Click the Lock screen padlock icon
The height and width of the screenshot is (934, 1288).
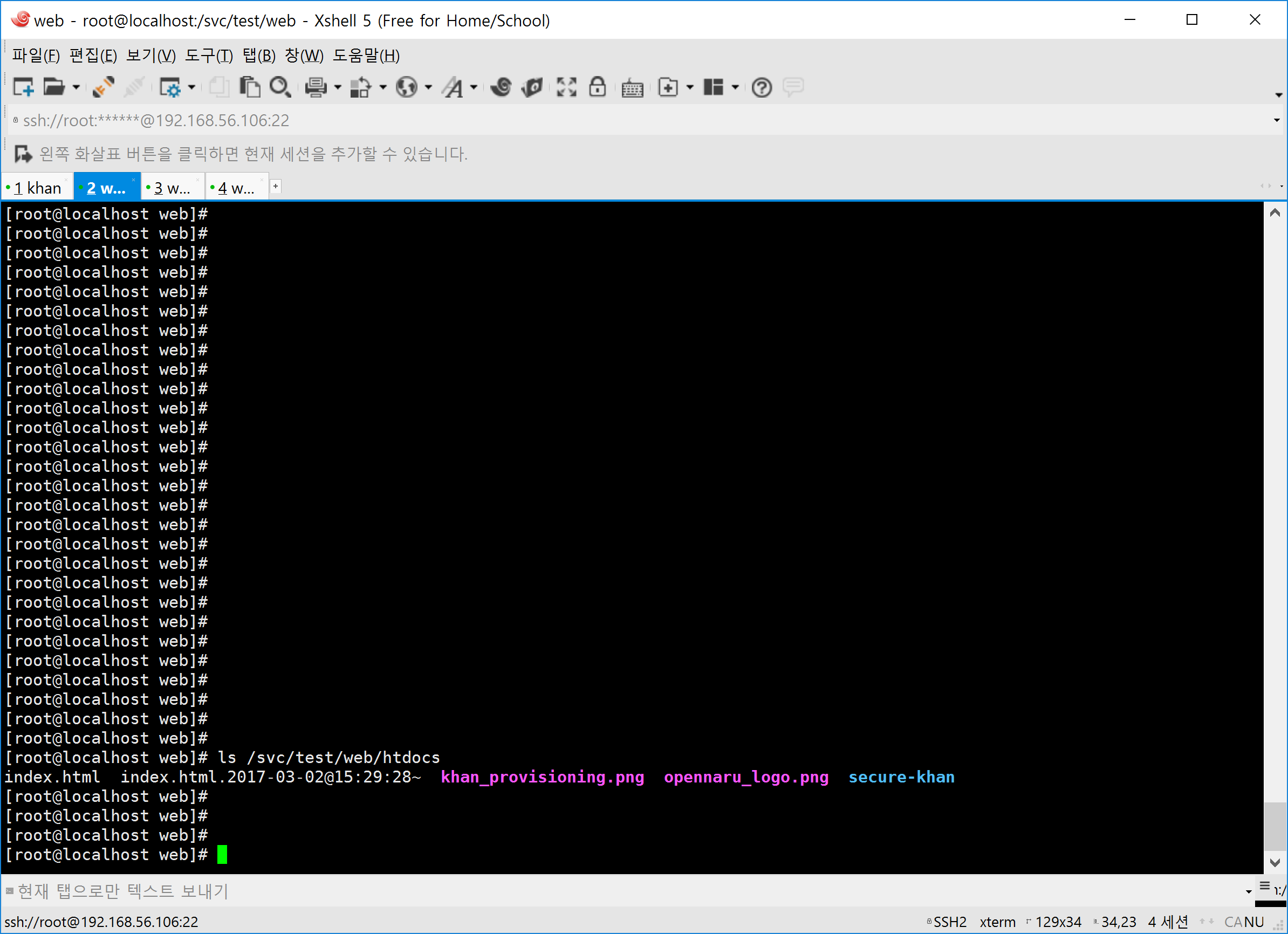point(597,87)
